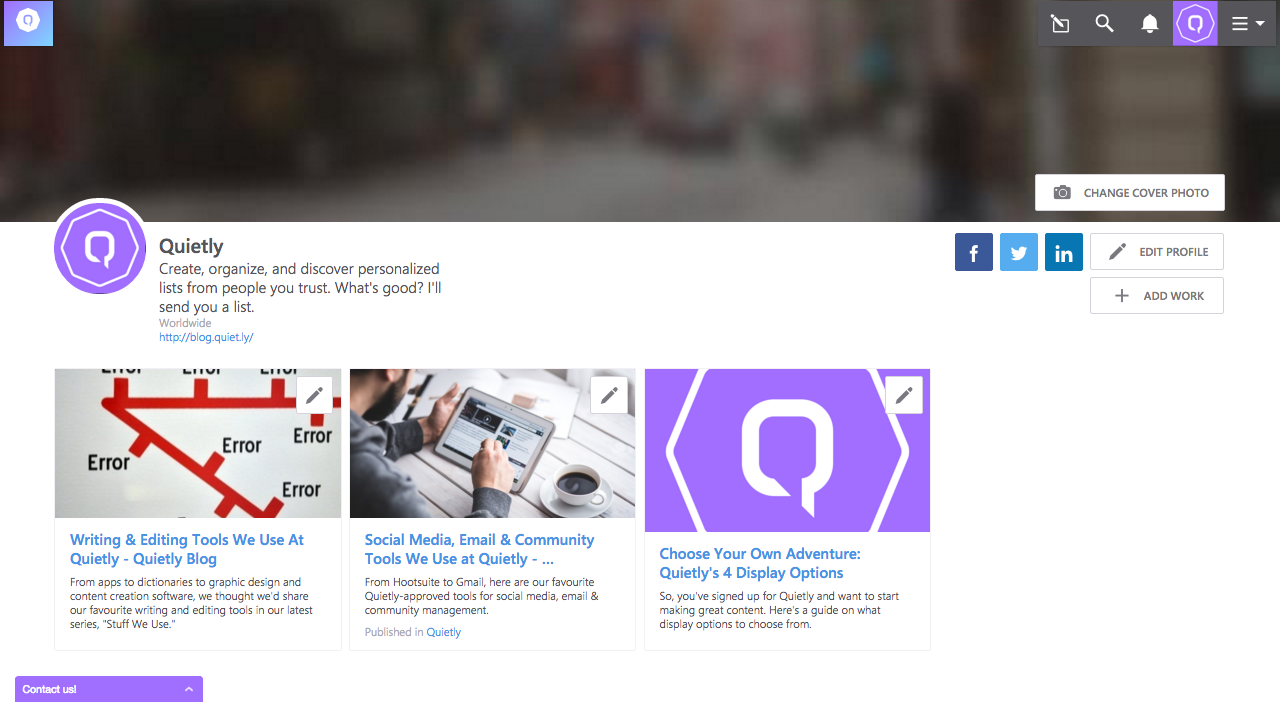Click the Quietly logo in the top-left corner

28,23
